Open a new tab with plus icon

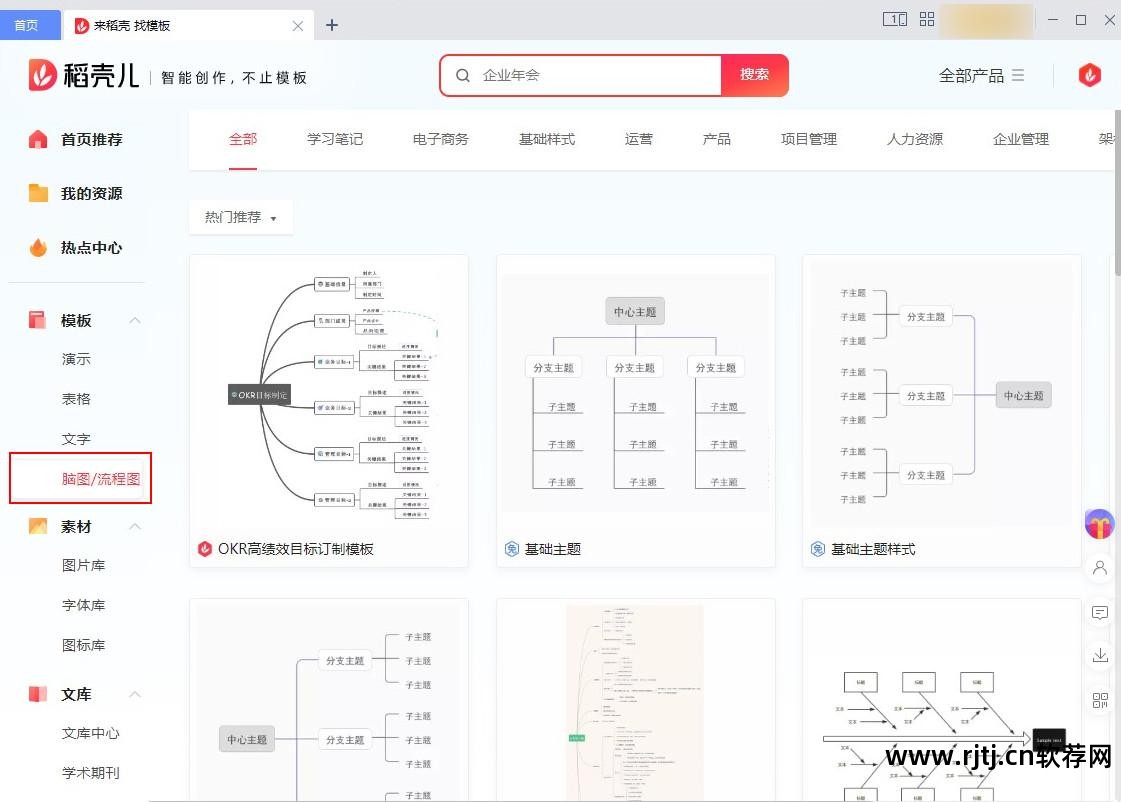click(332, 25)
